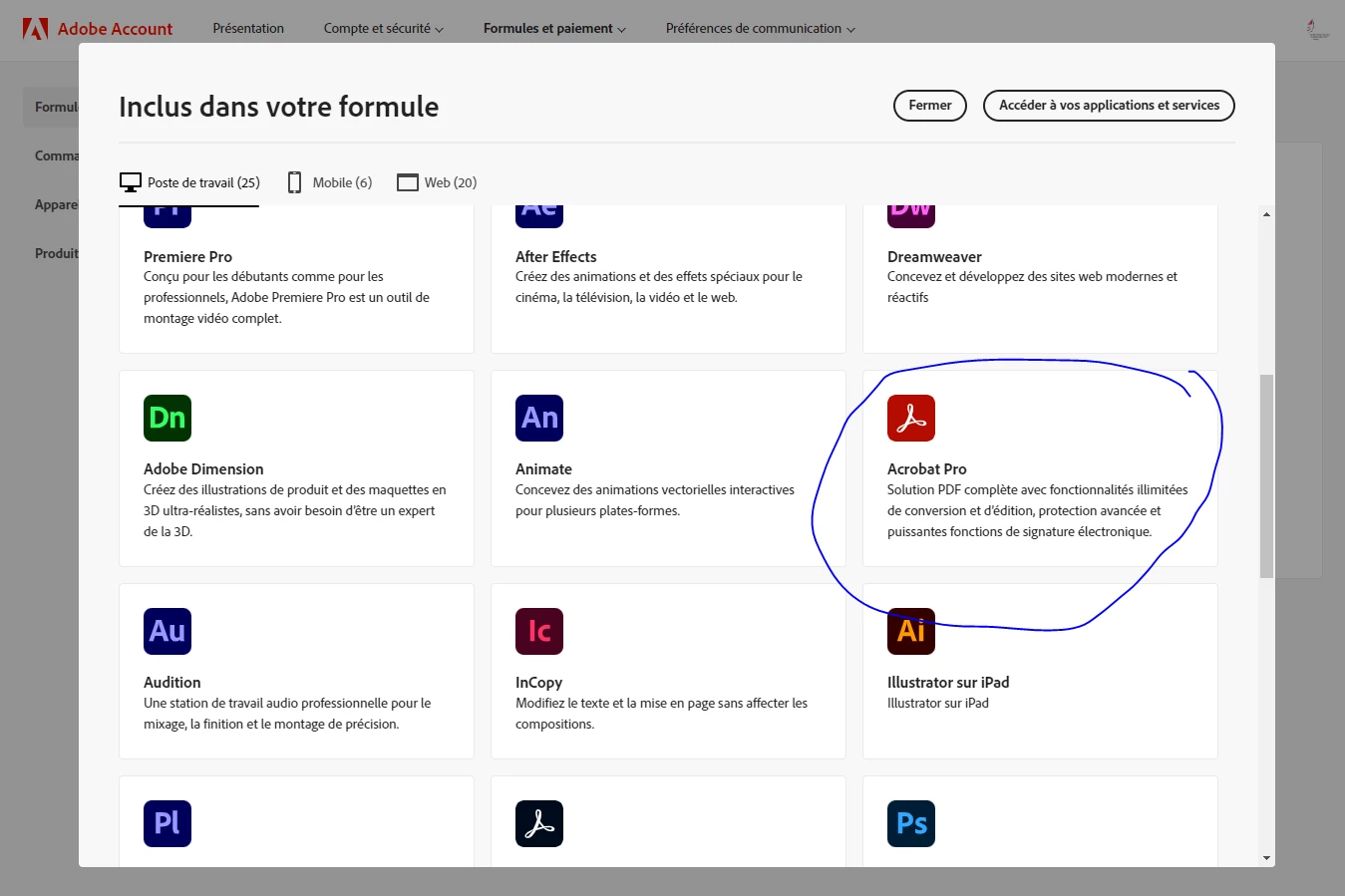Viewport: 1345px width, 896px height.
Task: Click the Animate title text
Action: pyautogui.click(x=543, y=468)
